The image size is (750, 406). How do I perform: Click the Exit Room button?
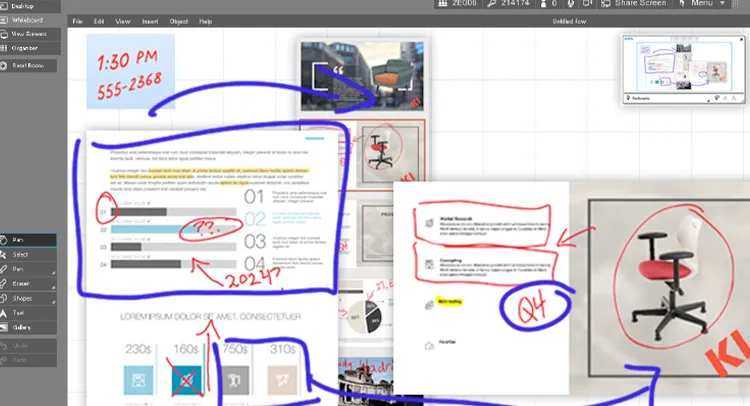(x=28, y=66)
